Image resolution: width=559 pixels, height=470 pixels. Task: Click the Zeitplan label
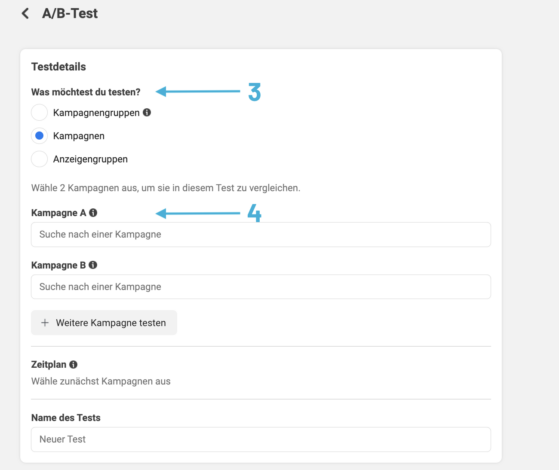pos(49,364)
